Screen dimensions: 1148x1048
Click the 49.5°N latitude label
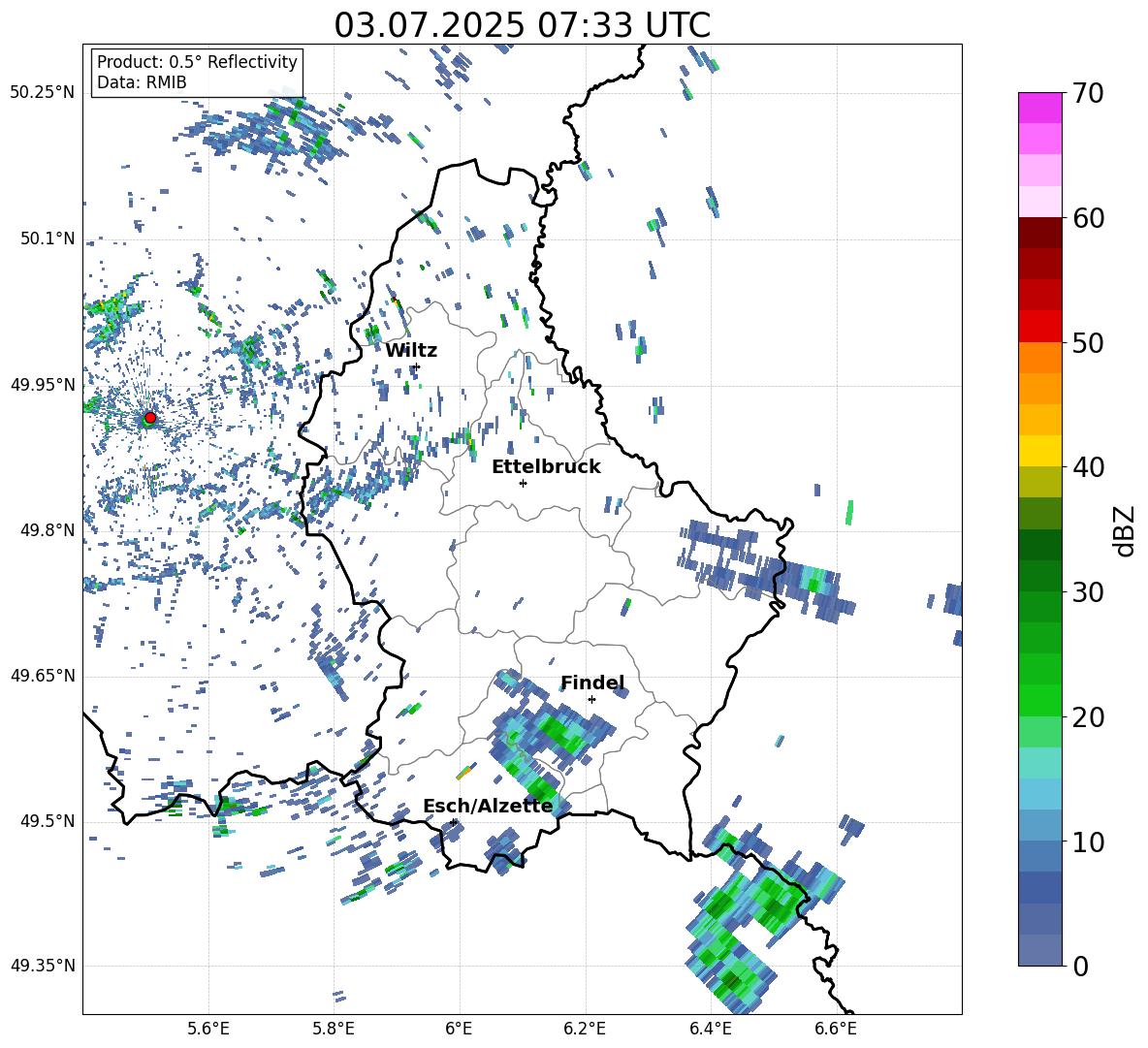(48, 821)
